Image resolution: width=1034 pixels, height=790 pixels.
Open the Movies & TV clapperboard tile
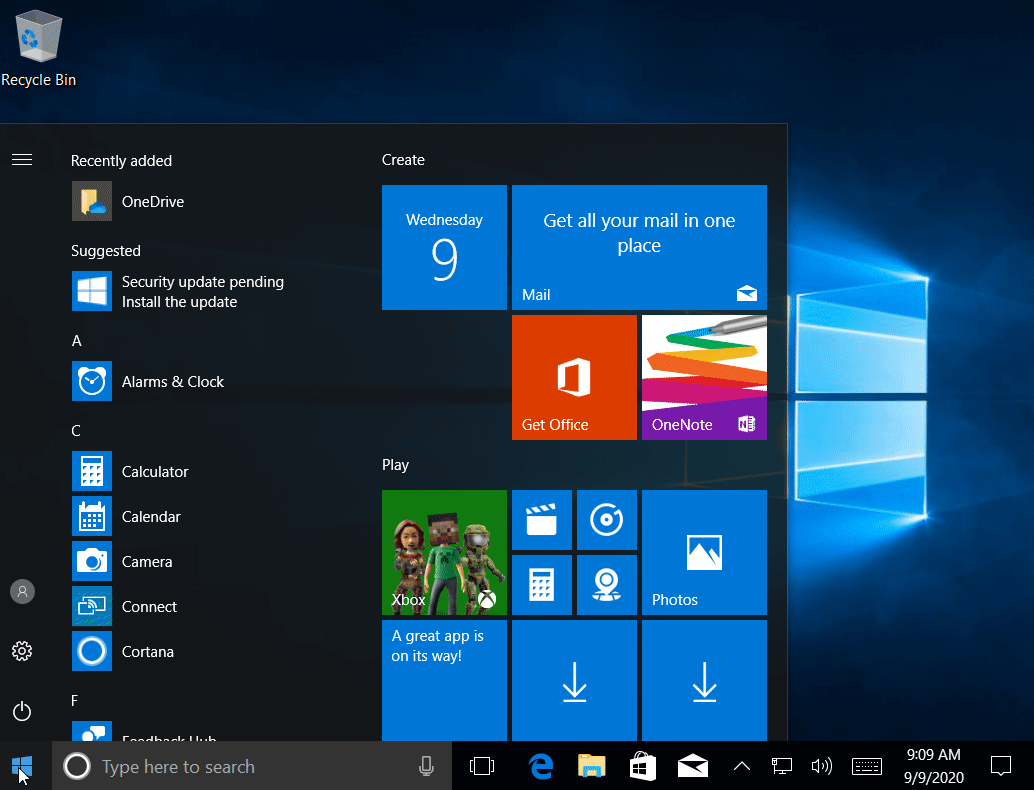(542, 520)
